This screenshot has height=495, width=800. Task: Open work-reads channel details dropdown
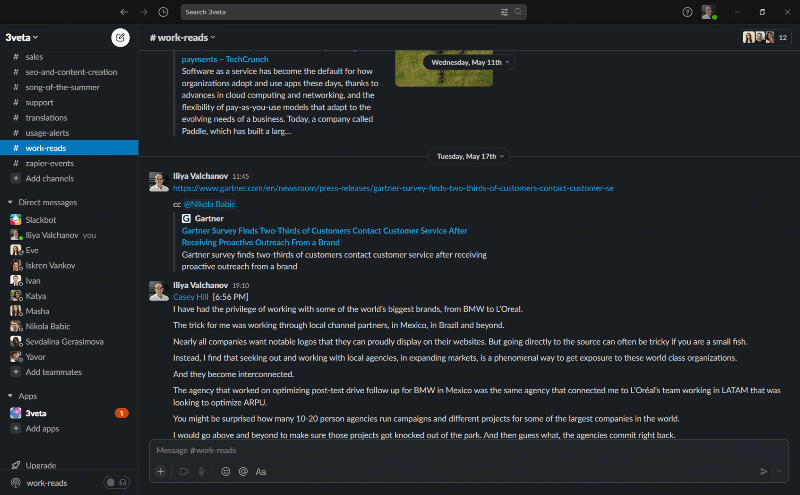pos(183,37)
